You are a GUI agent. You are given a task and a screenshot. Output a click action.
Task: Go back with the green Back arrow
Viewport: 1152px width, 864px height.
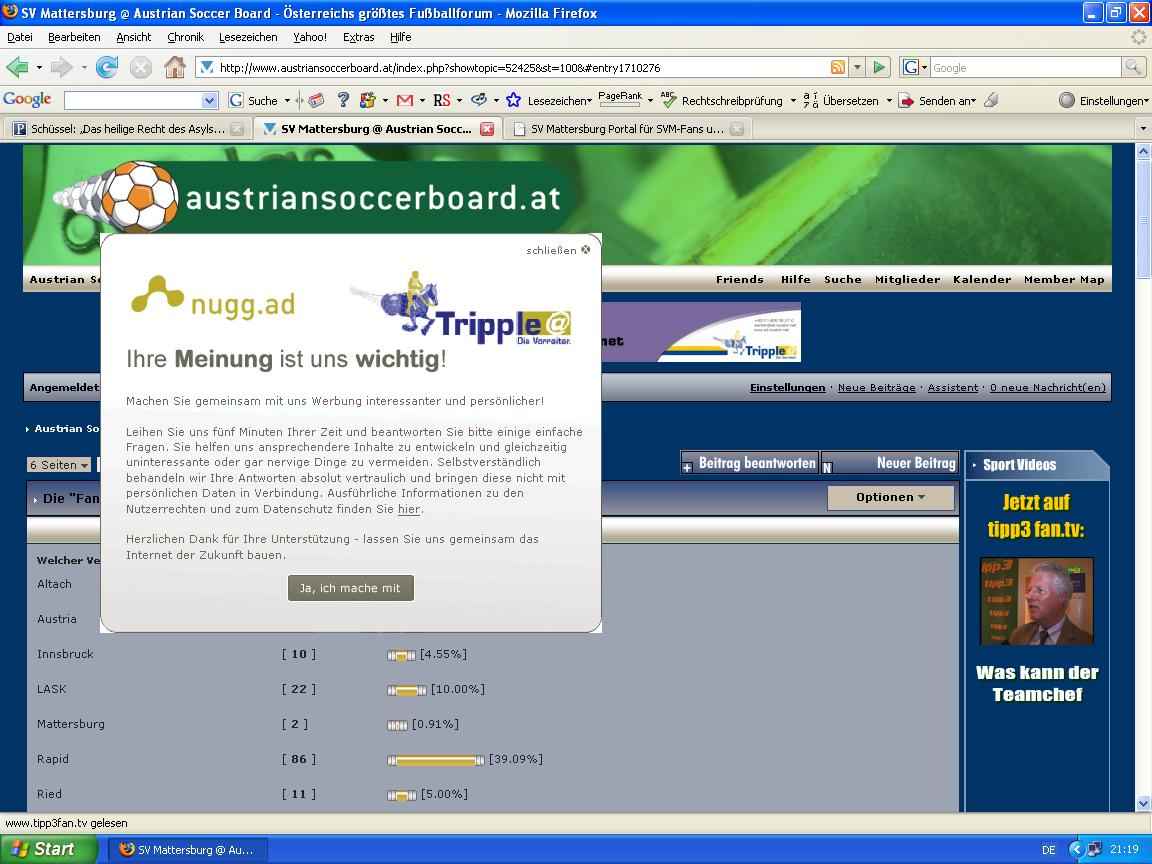point(17,68)
